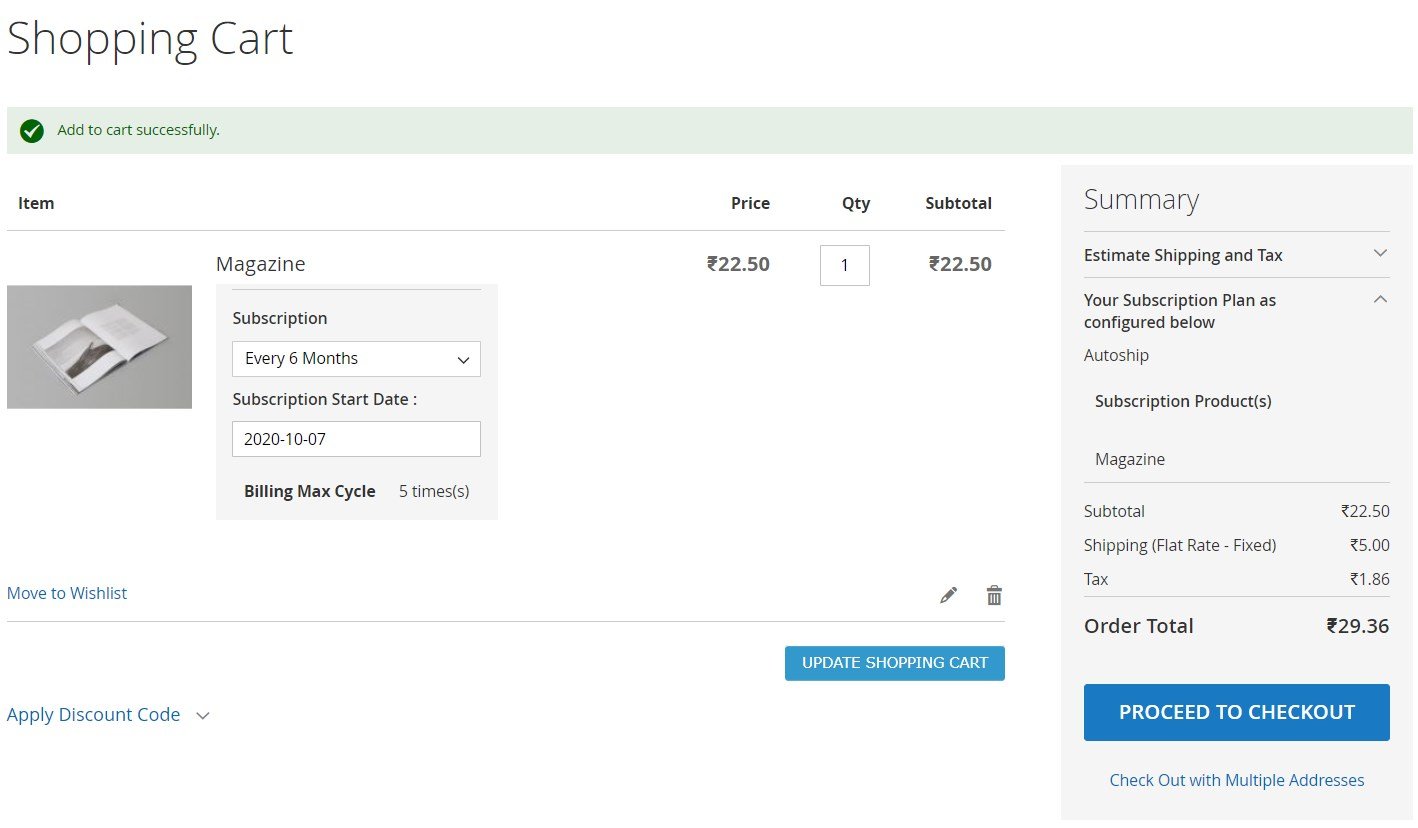Open Check Out with Multiple Addresses link
The height and width of the screenshot is (828, 1418).
pyautogui.click(x=1236, y=780)
